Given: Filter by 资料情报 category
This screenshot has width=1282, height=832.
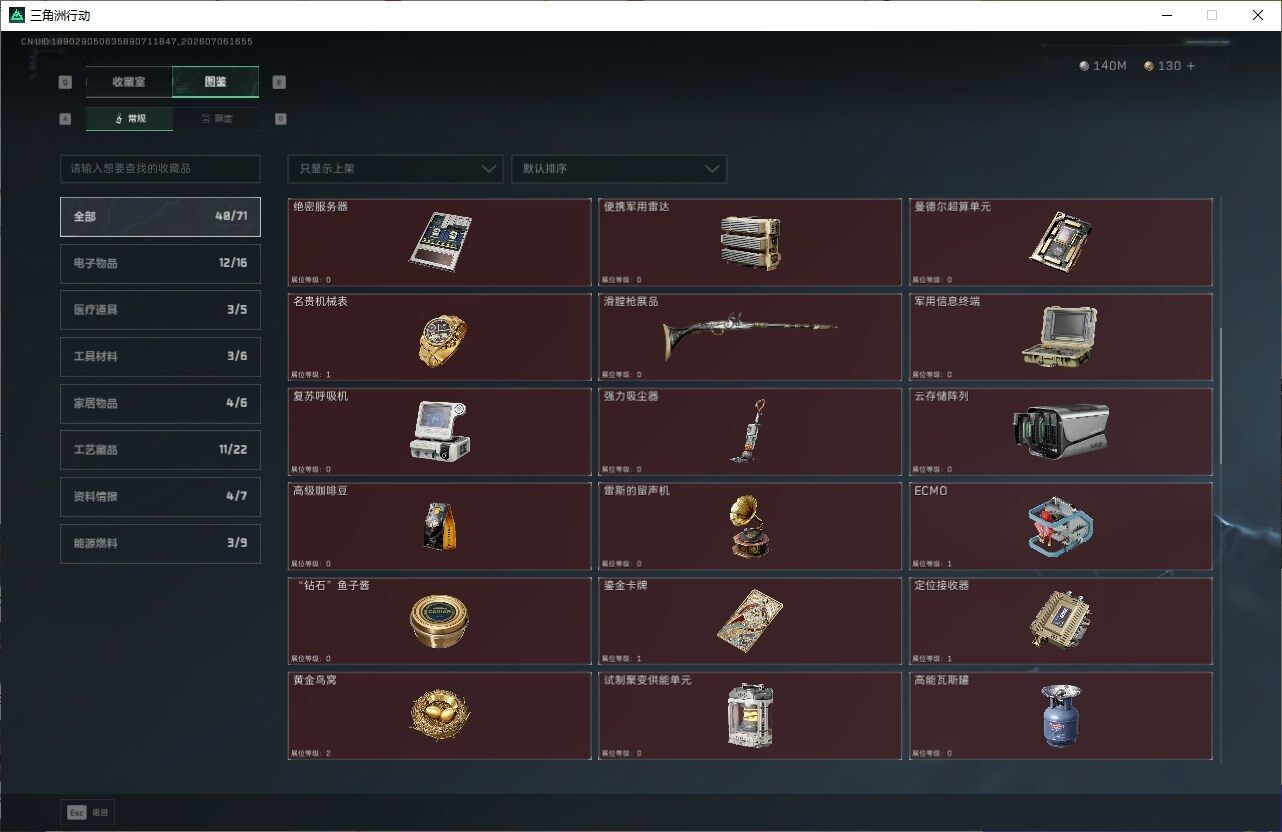Looking at the screenshot, I should click(160, 496).
